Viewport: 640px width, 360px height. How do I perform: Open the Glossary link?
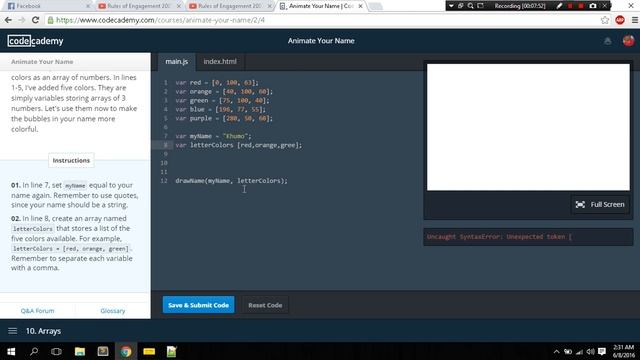pos(113,311)
